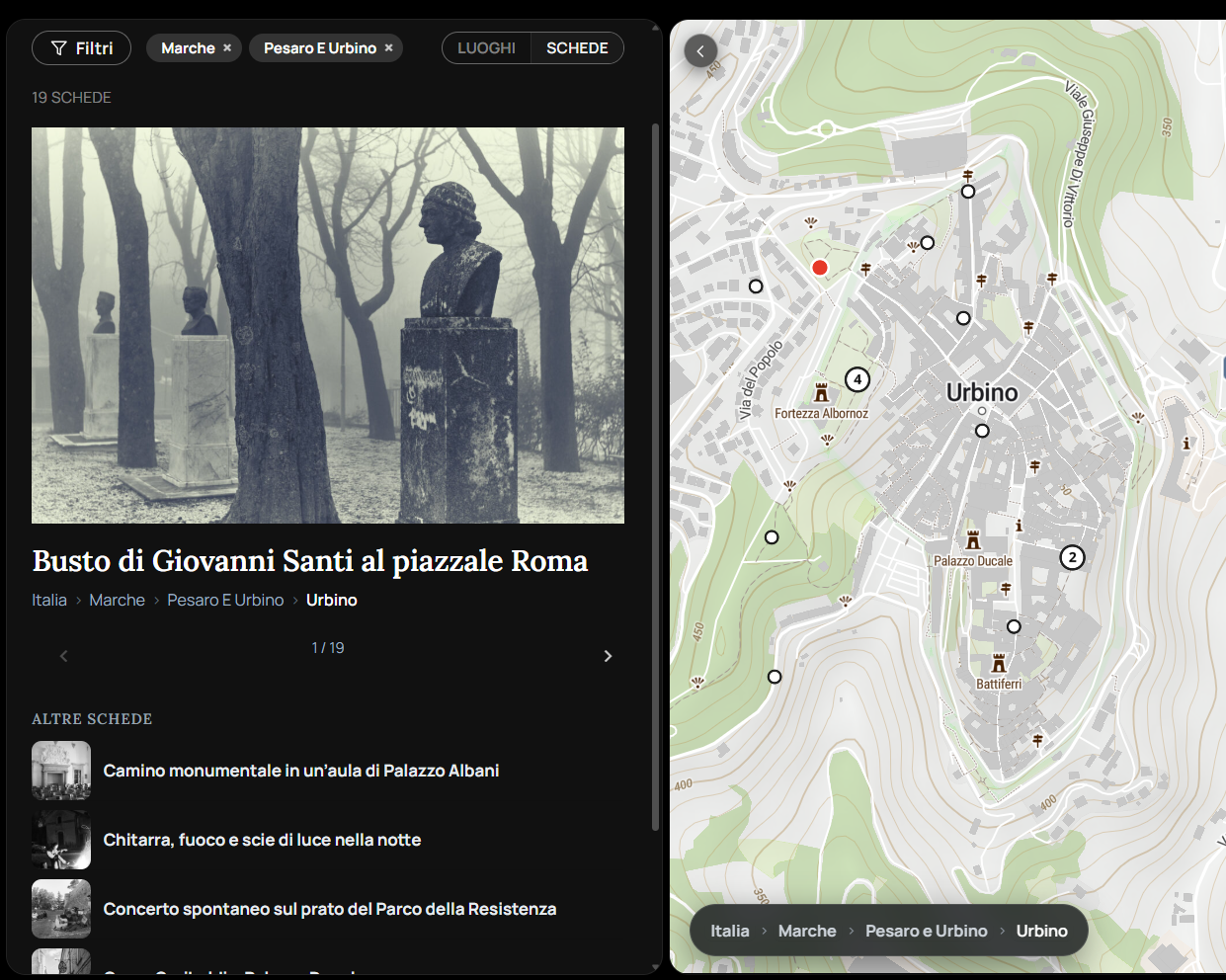Go to Pesaro e Urbino map breadcrumb

[x=927, y=931]
